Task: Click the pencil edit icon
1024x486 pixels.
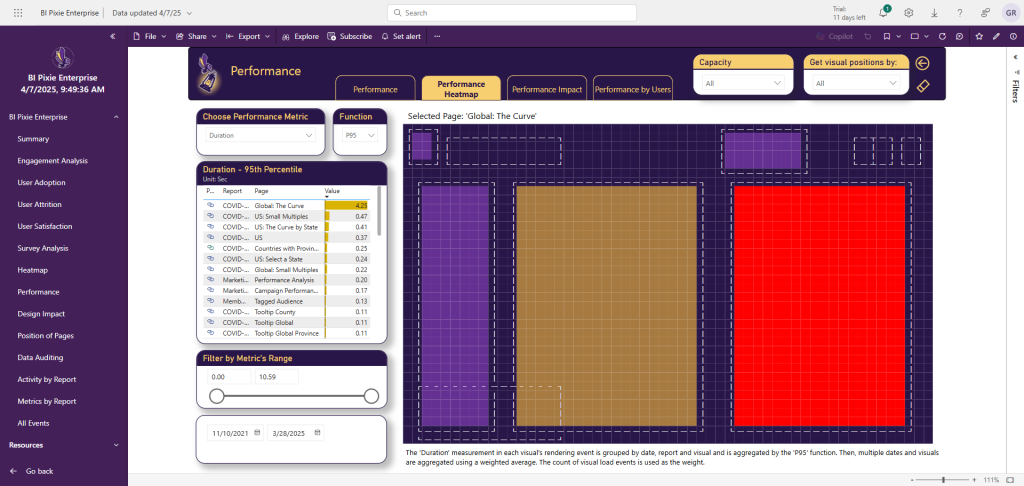Action: tap(996, 36)
